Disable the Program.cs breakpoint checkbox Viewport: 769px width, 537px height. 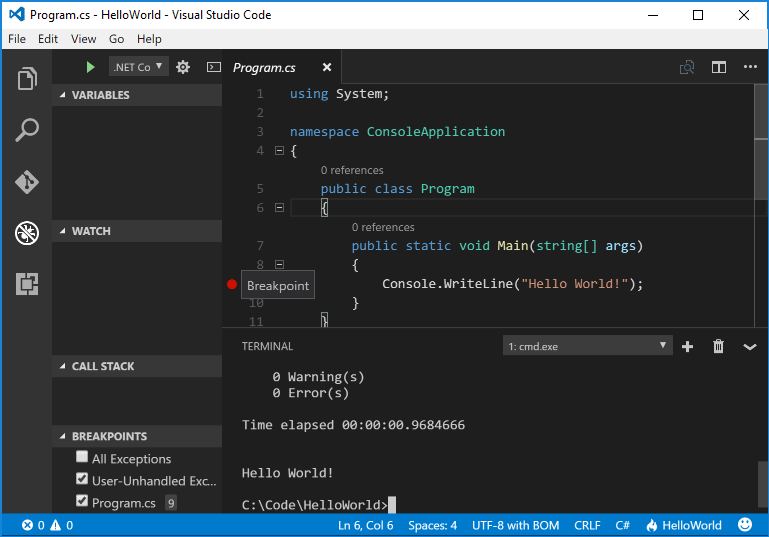[x=82, y=501]
